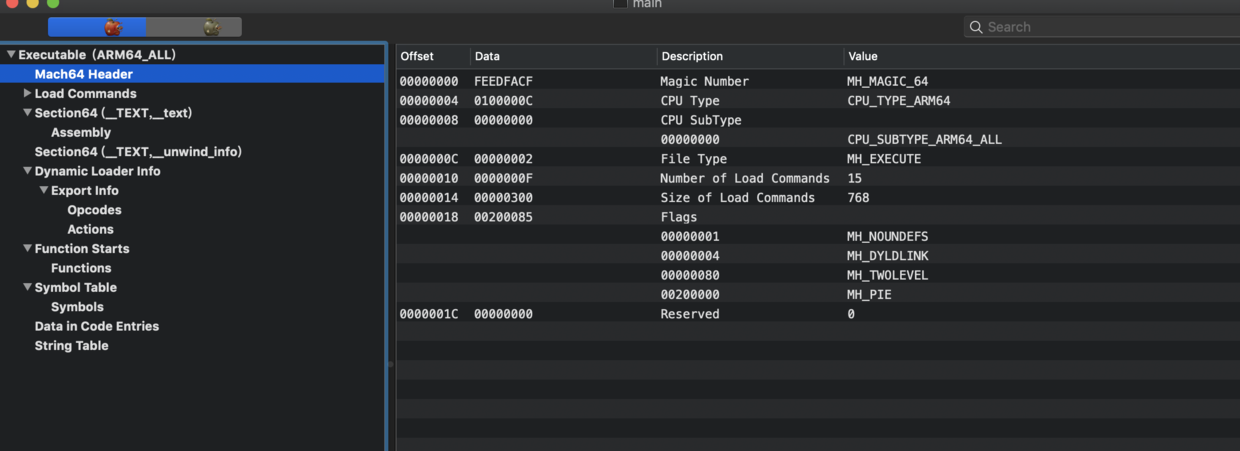Click the Description column header
1240x451 pixels.
[692, 56]
